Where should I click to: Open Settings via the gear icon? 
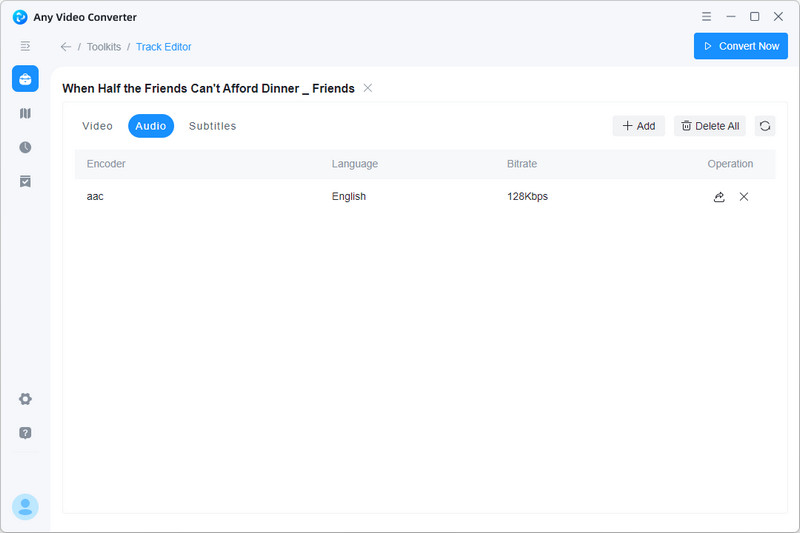tap(25, 399)
